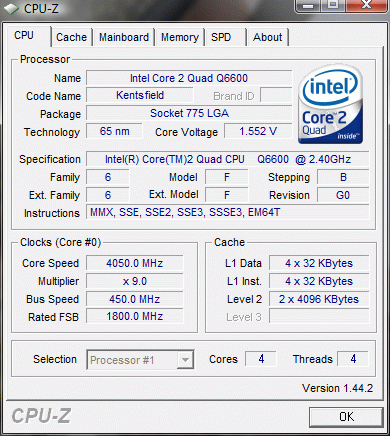The height and width of the screenshot is (436, 390).
Task: Open the About tab
Action: pos(267,37)
